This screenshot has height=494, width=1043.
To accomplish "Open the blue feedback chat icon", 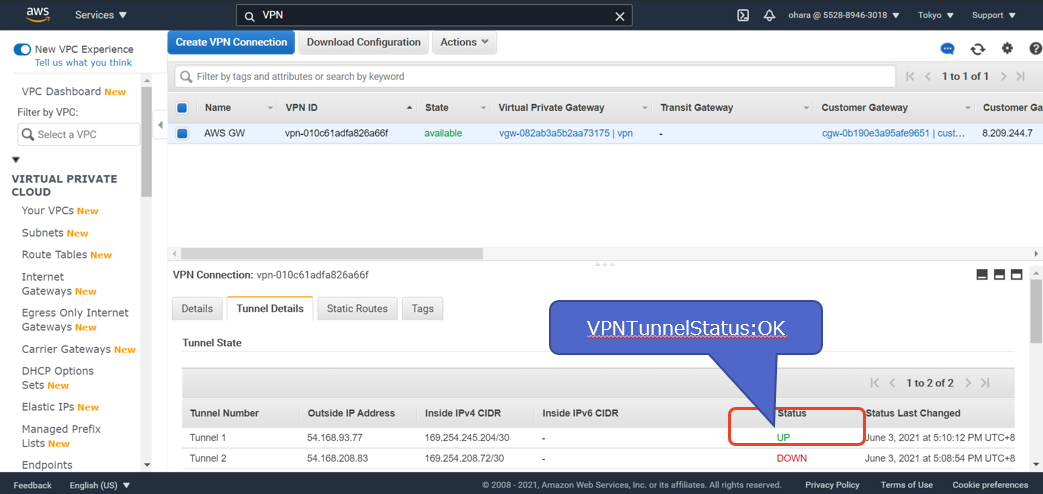I will pyautogui.click(x=947, y=49).
